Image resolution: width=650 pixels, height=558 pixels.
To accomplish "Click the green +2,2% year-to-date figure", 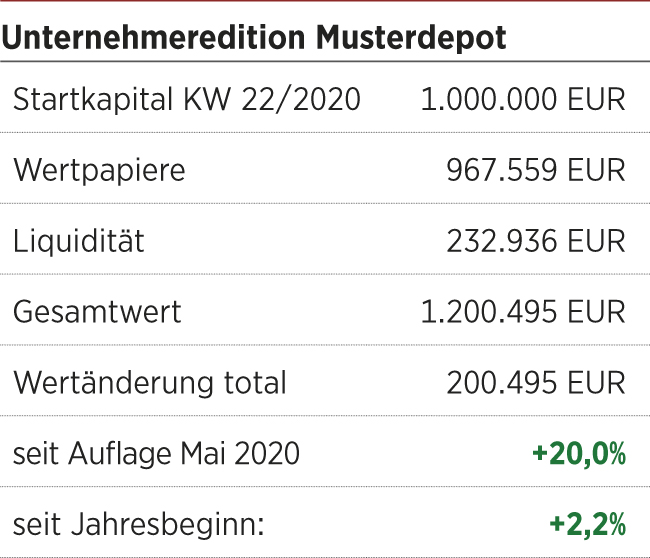I will click(588, 525).
